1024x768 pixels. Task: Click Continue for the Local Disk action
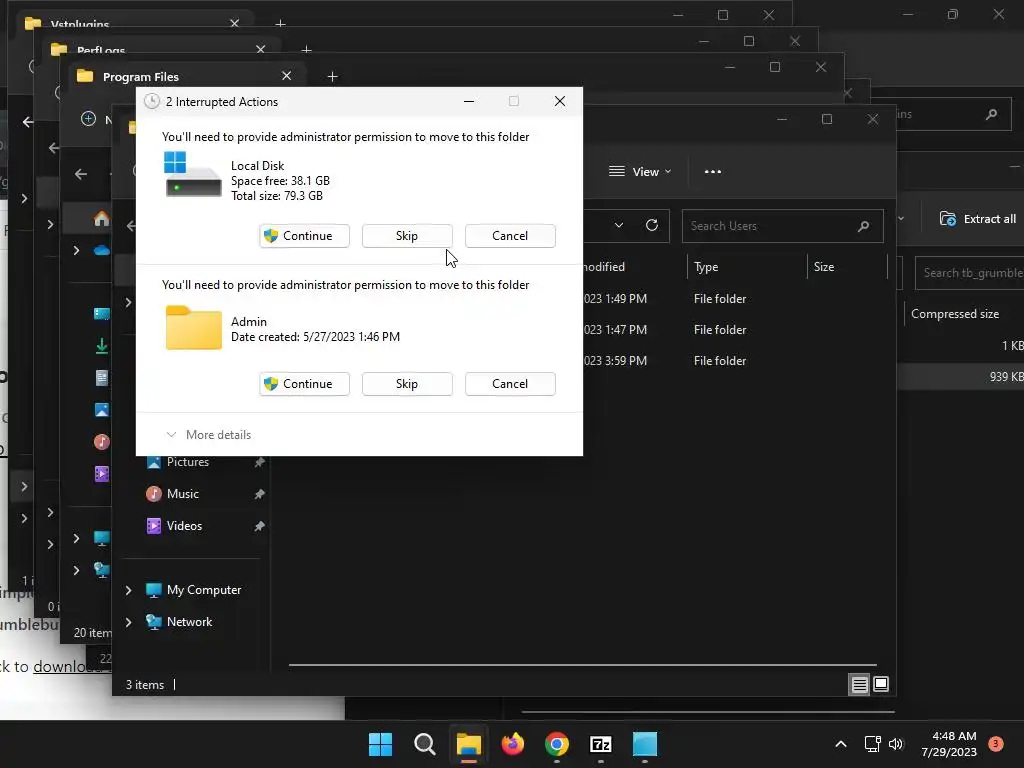click(x=304, y=236)
